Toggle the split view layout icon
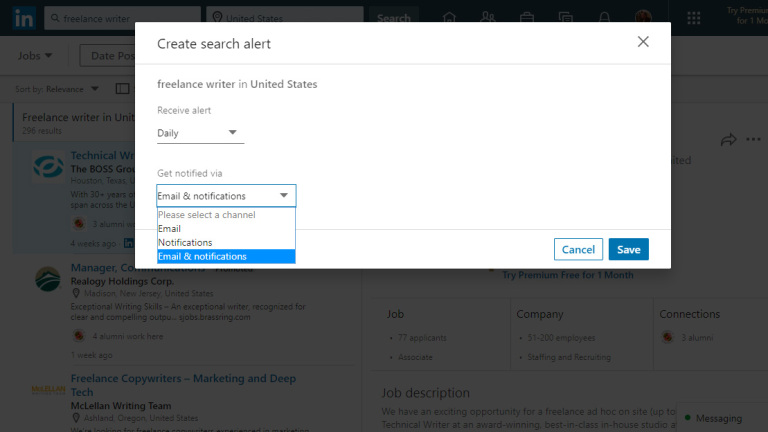 pyautogui.click(x=122, y=89)
